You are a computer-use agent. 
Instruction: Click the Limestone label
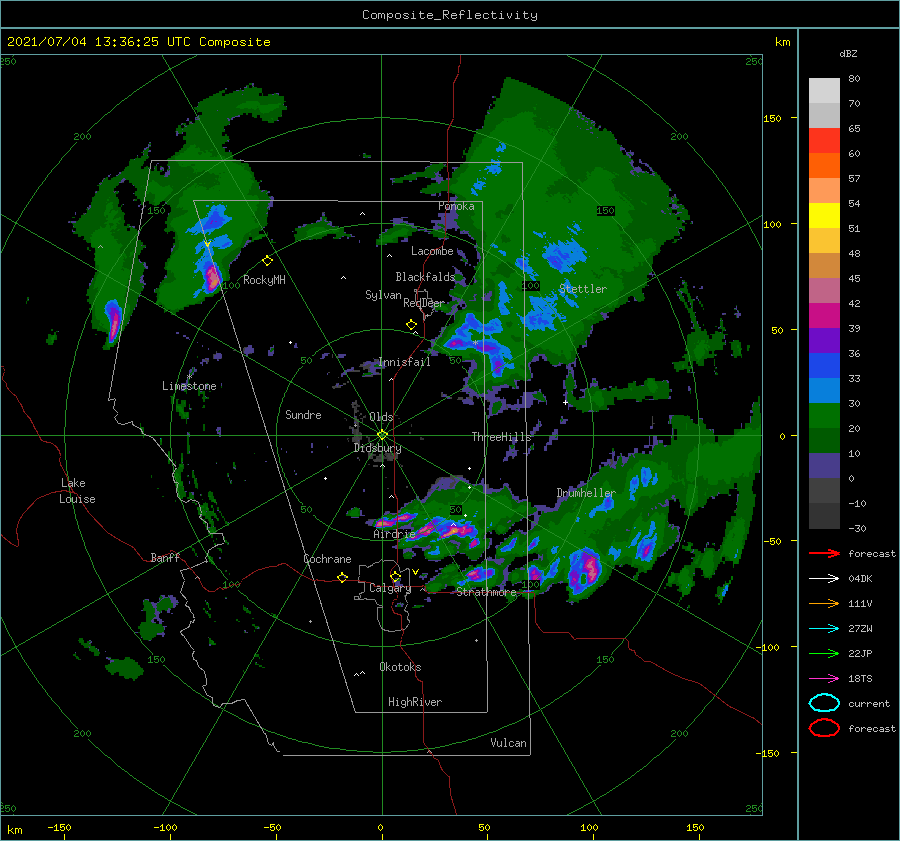pos(189,386)
